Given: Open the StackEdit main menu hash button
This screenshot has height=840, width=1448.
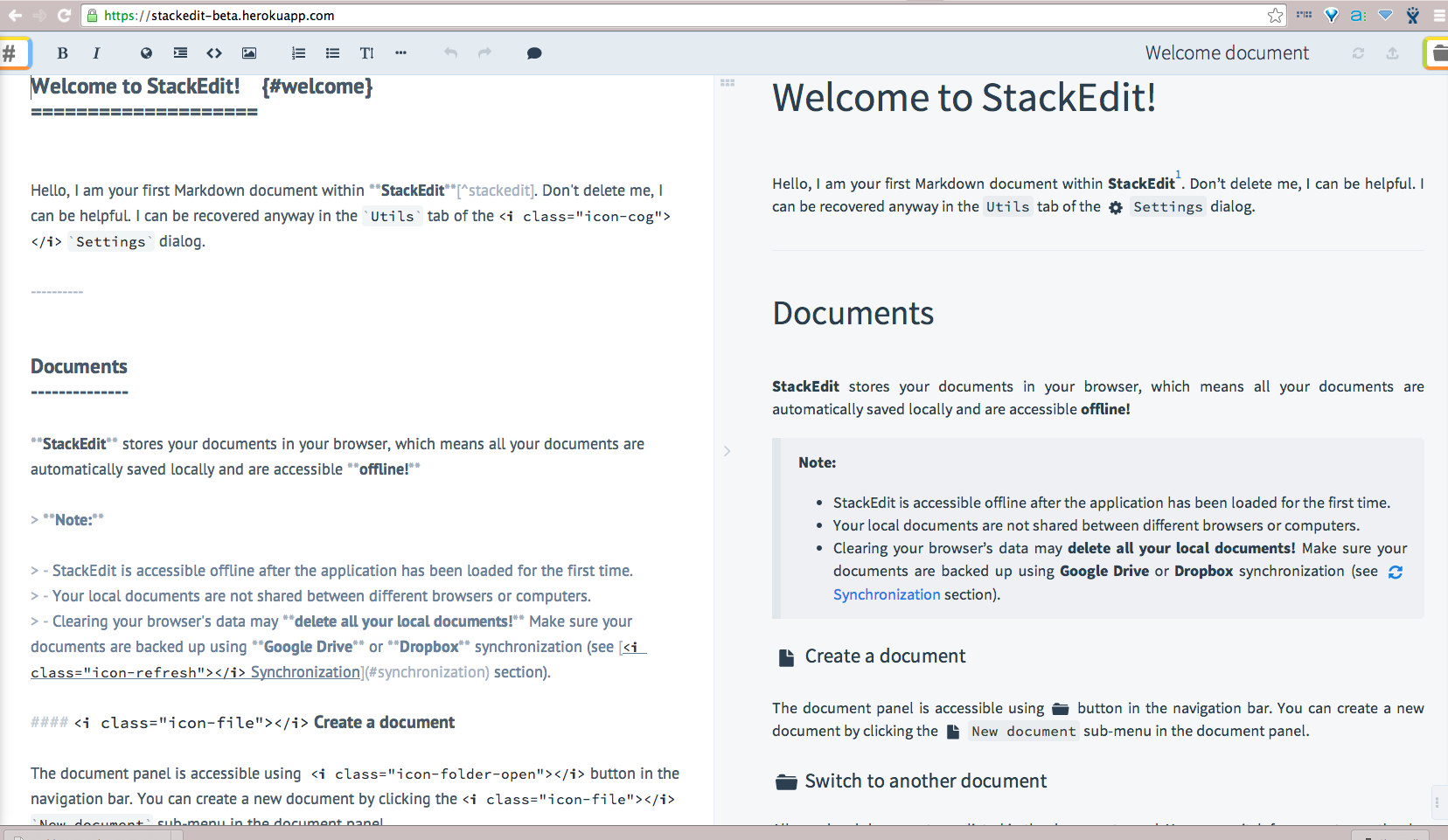Looking at the screenshot, I should (x=14, y=52).
